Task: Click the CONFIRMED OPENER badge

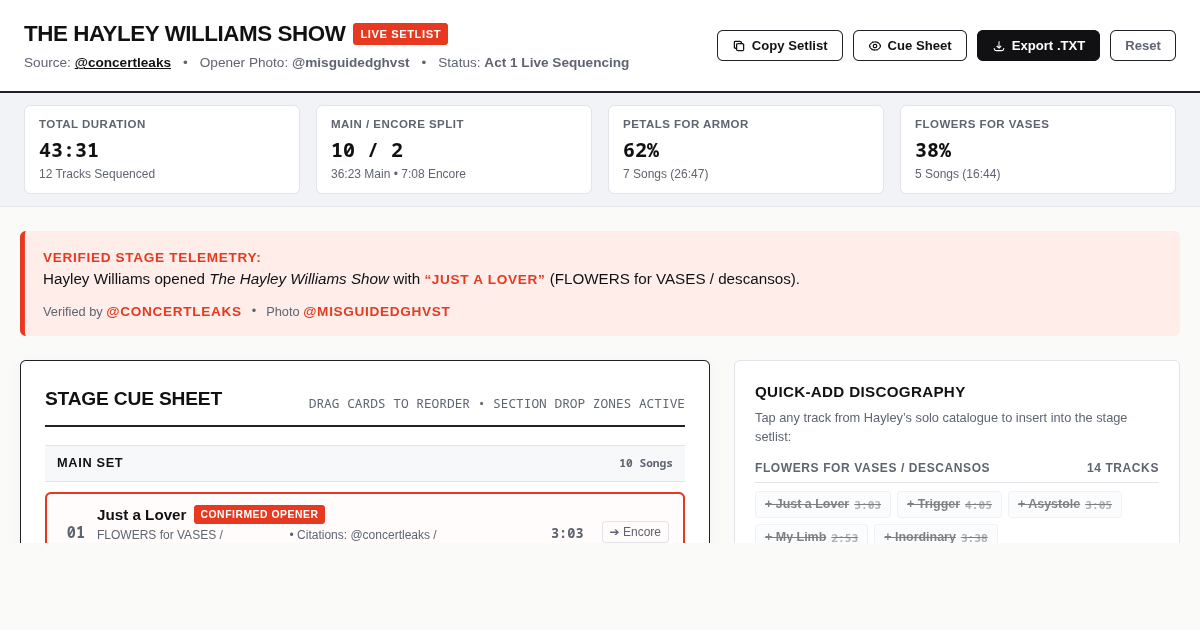Action: point(259,514)
